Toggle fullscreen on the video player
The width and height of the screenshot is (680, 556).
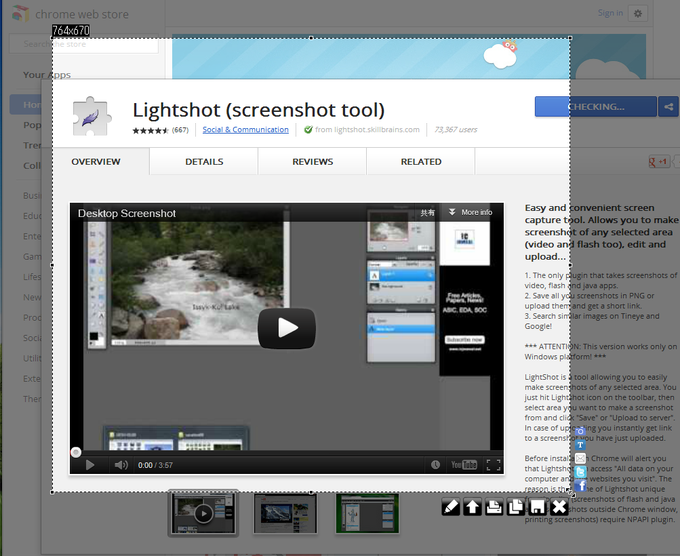[x=494, y=465]
